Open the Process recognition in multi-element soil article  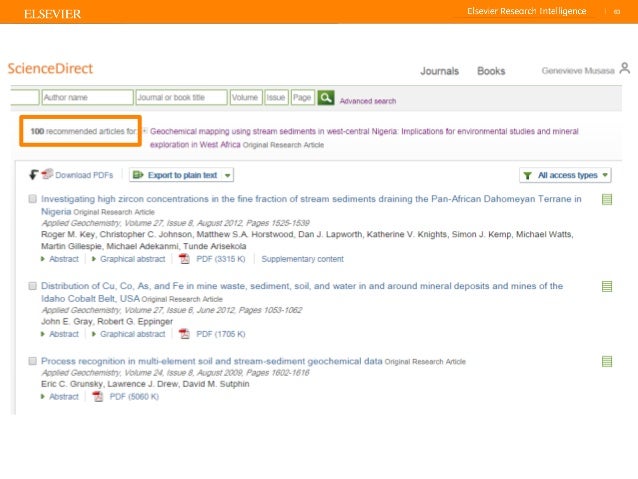[x=212, y=361]
